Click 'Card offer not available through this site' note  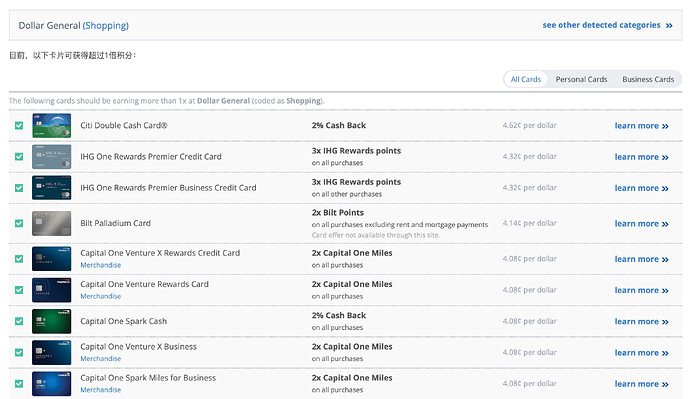[375, 235]
